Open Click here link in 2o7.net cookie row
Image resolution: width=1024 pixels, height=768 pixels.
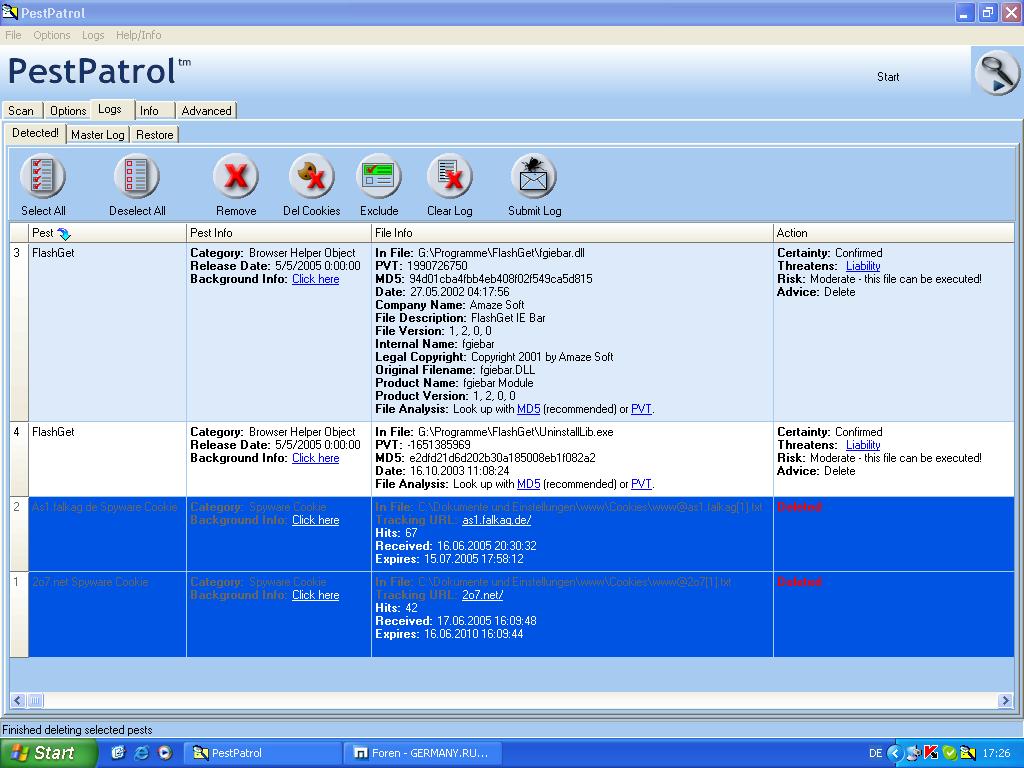point(315,595)
